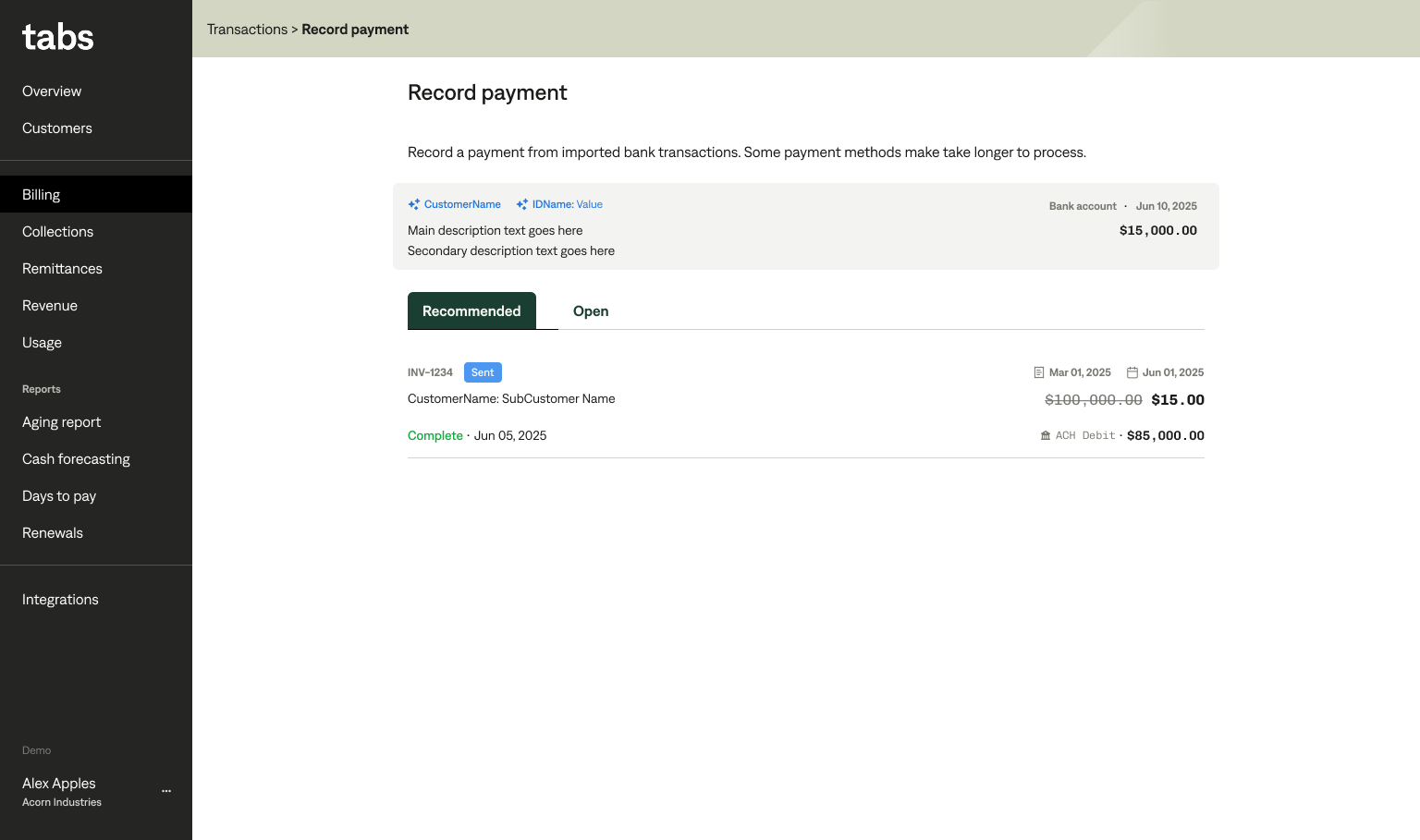This screenshot has width=1420, height=840.
Task: Click the CustomerName link in the transaction card
Action: coord(462,204)
